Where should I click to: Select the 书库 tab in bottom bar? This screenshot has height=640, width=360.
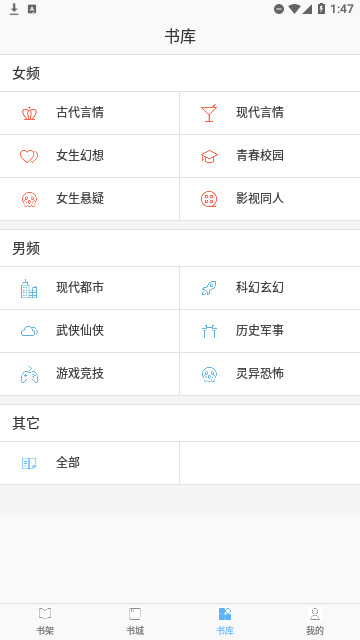225,622
